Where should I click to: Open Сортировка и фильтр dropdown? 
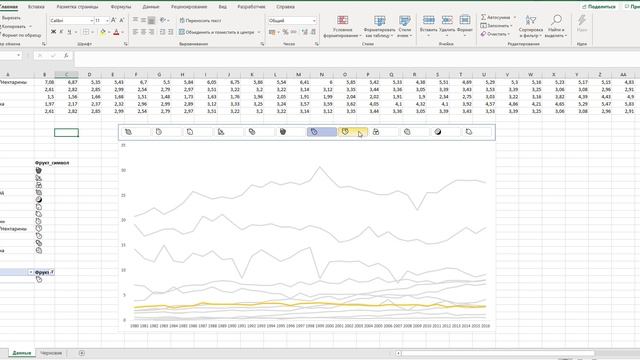531,27
